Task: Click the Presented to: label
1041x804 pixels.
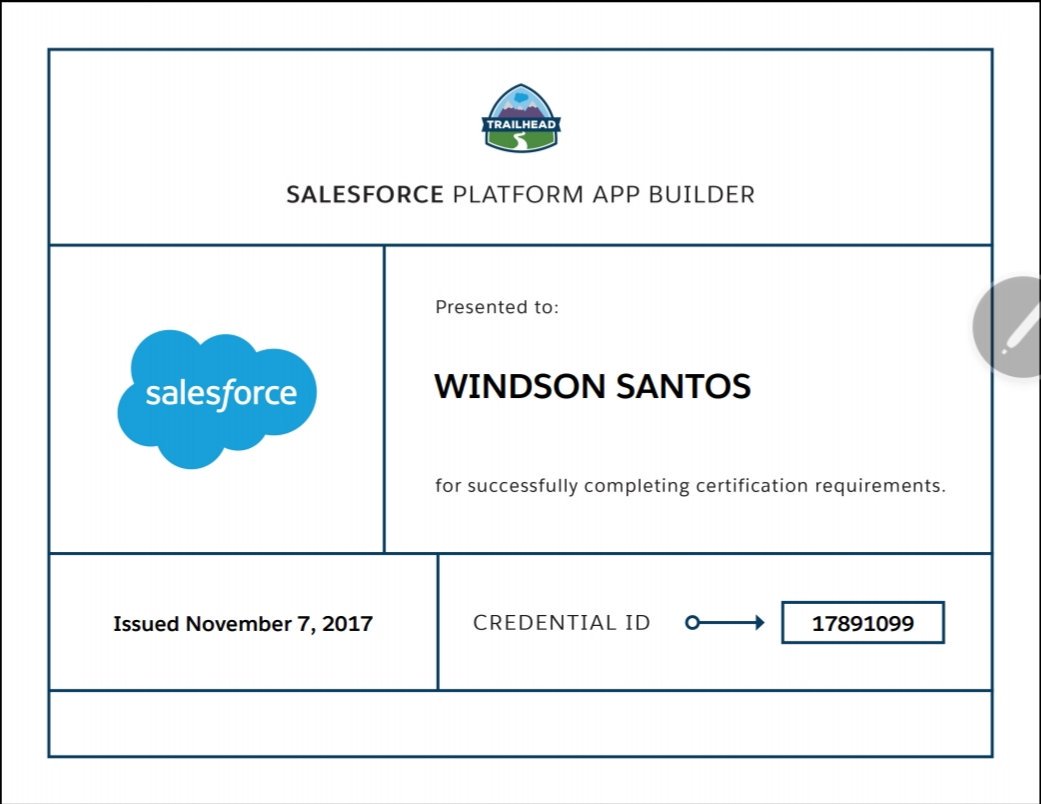Action: pos(497,307)
